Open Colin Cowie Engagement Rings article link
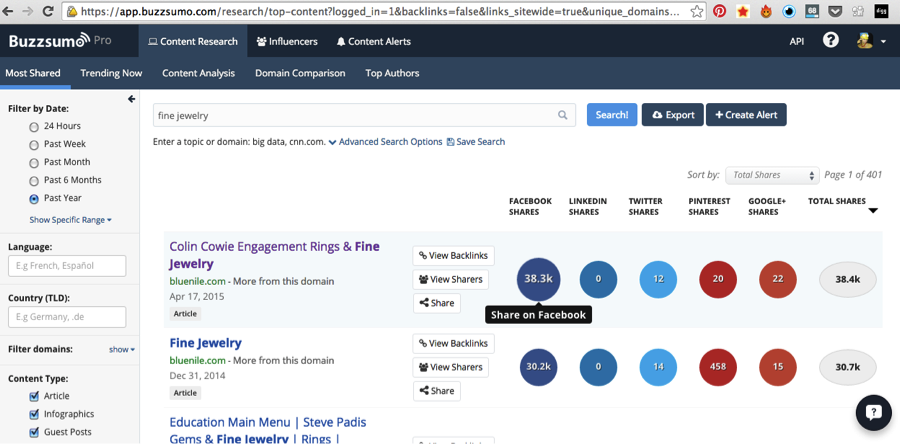Image resolution: width=900 pixels, height=444 pixels. click(x=274, y=255)
